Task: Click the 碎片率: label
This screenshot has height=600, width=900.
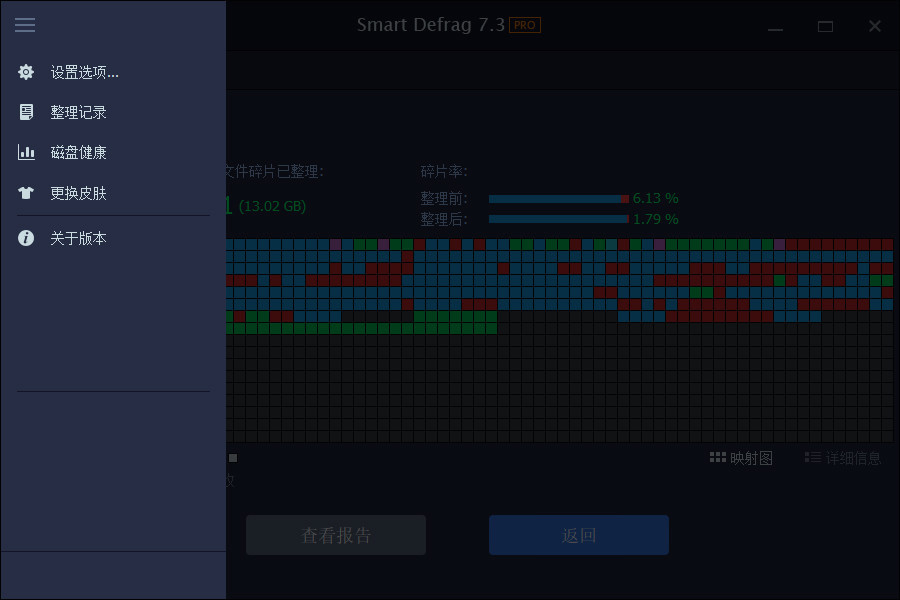Action: (x=444, y=172)
